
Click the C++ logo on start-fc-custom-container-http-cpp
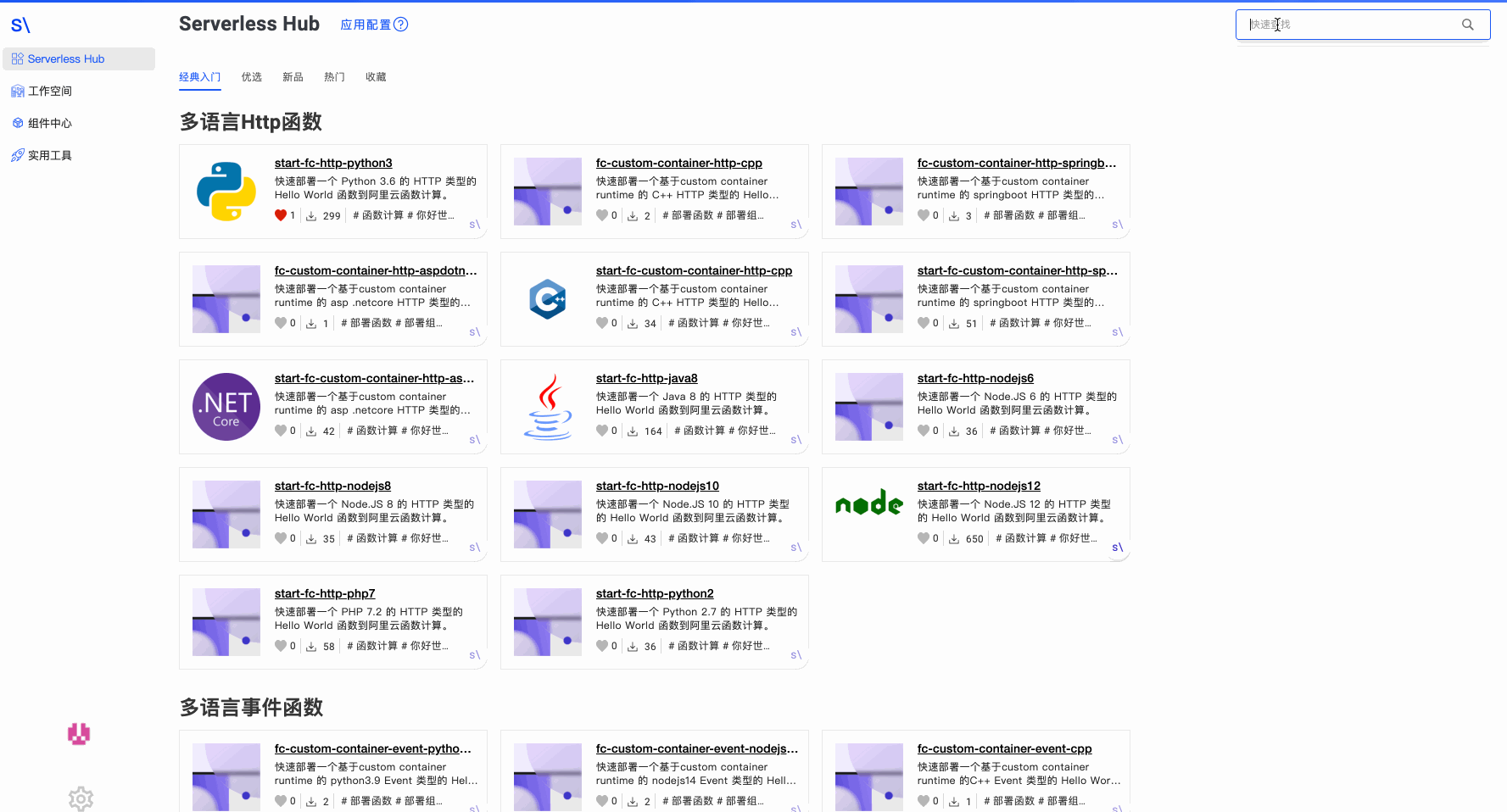point(548,299)
